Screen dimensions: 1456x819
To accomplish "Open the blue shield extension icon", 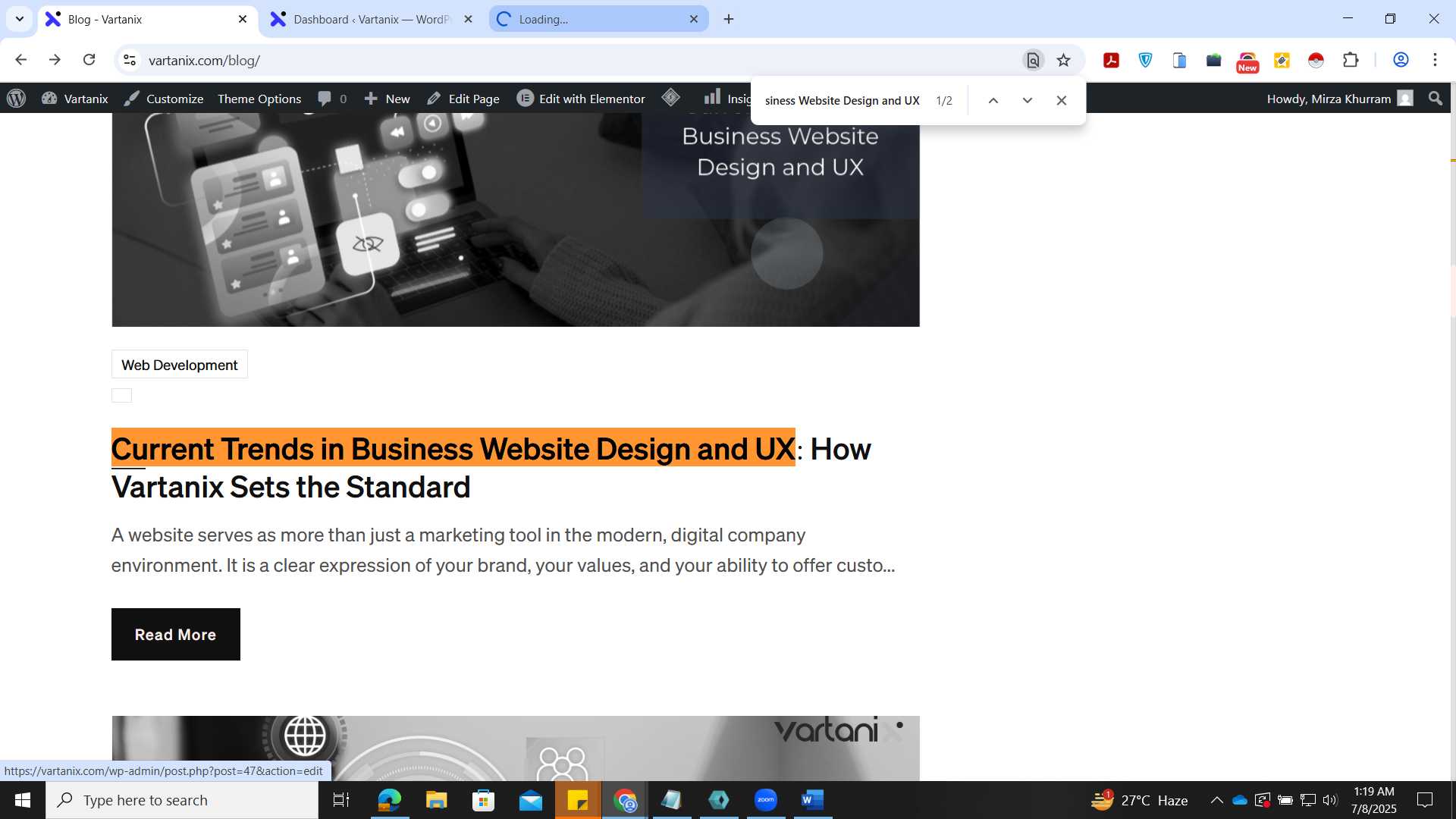I will coord(1145,60).
